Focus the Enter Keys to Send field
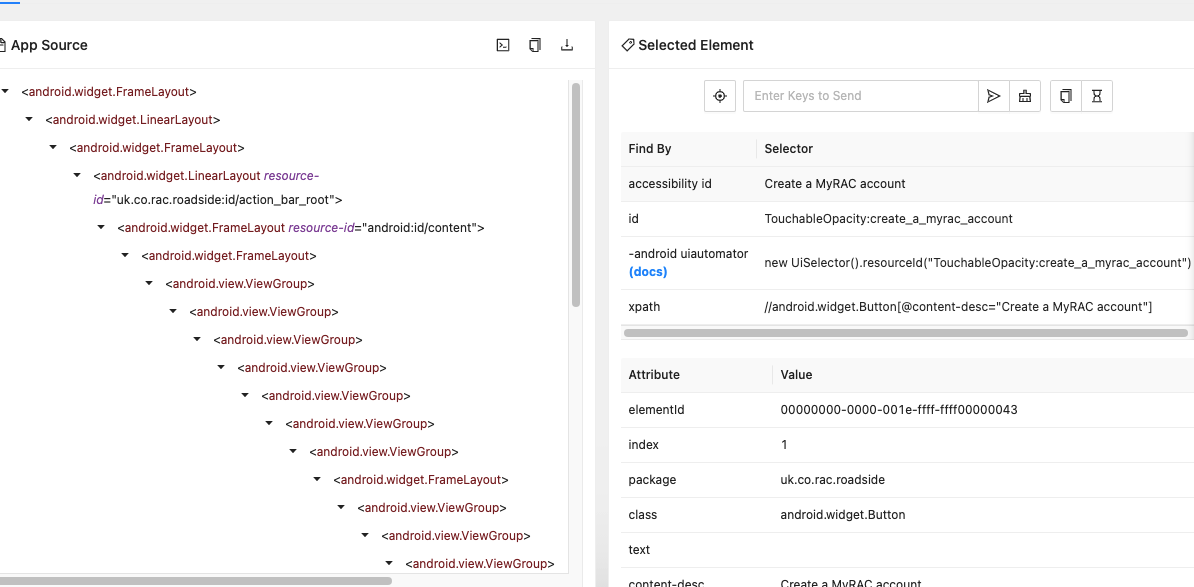 click(860, 96)
